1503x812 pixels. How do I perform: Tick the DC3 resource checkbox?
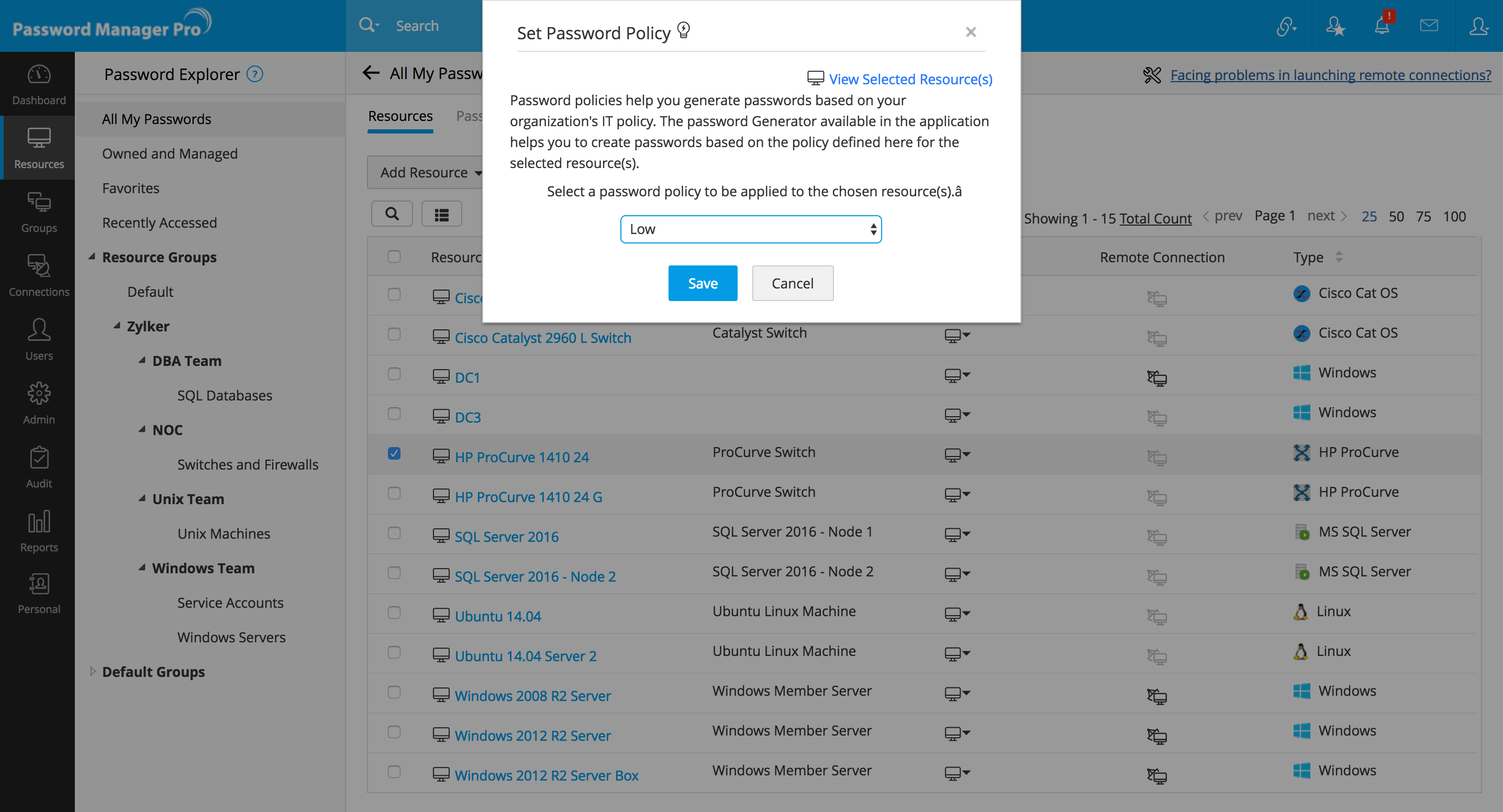(394, 414)
